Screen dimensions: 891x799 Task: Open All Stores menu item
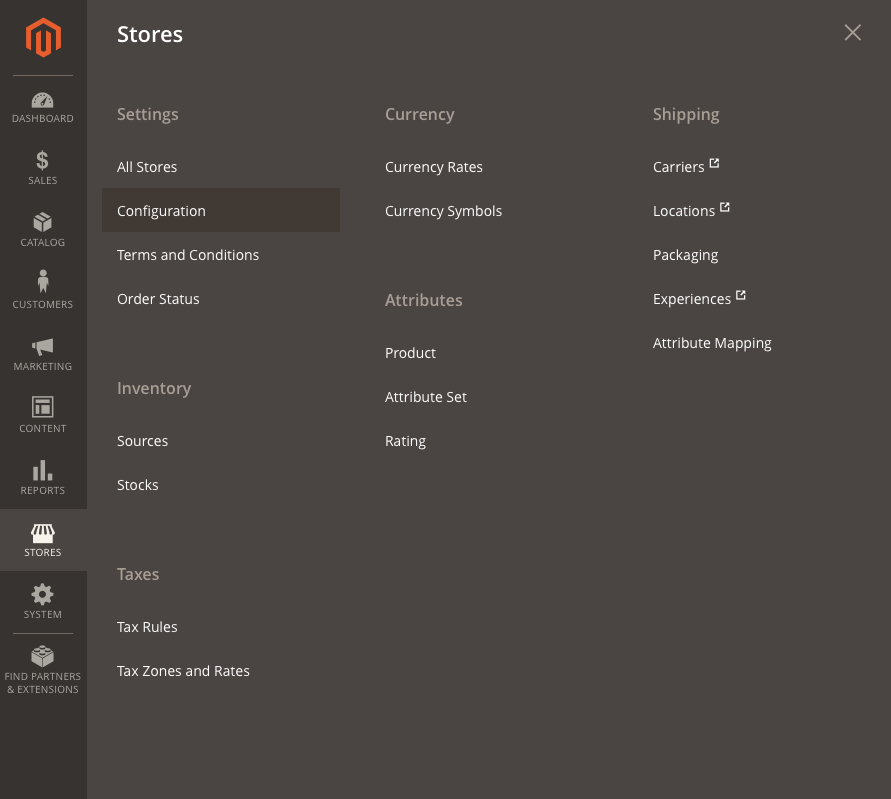(147, 167)
